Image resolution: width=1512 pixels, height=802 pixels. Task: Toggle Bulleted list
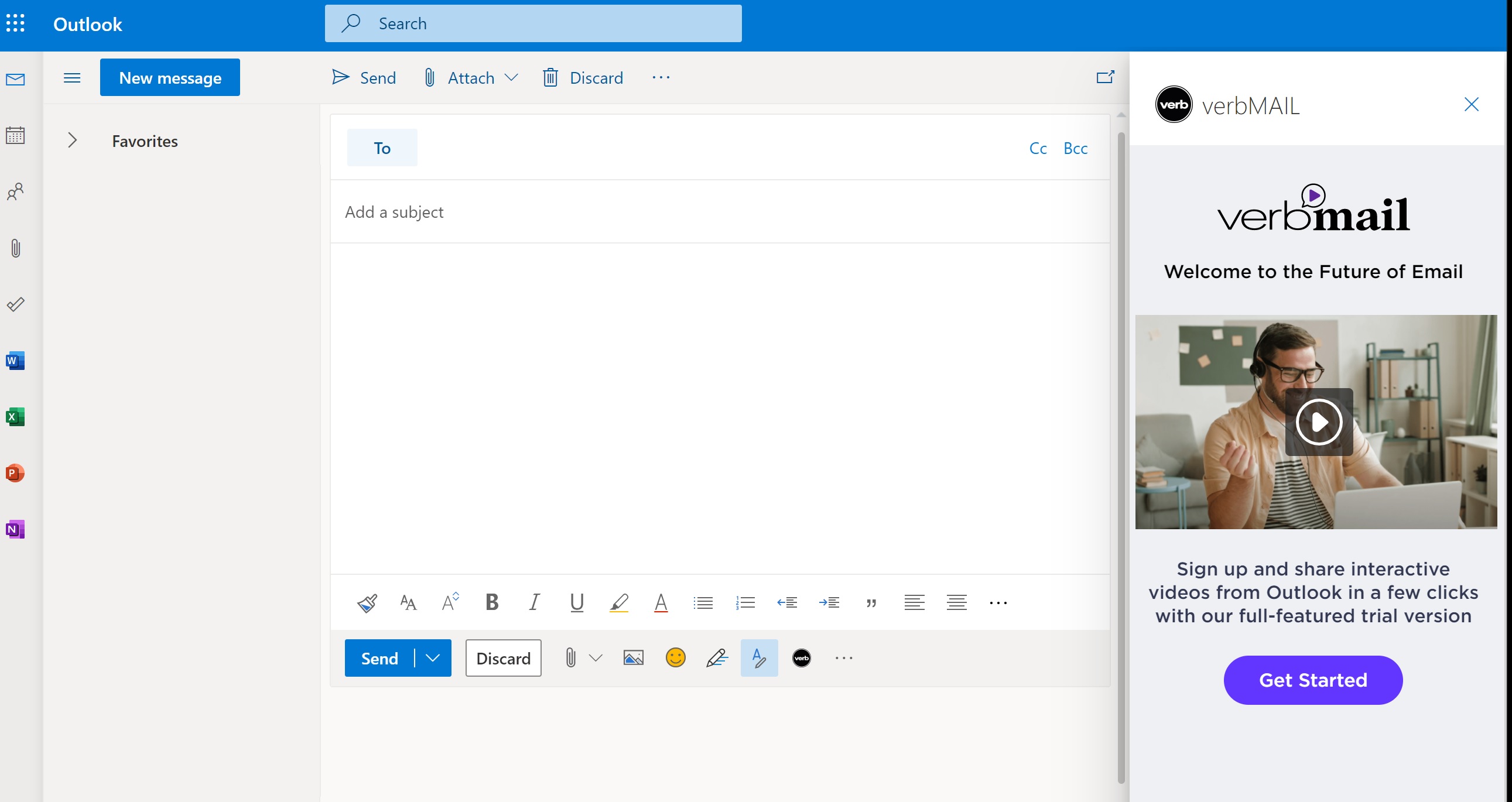tap(703, 602)
